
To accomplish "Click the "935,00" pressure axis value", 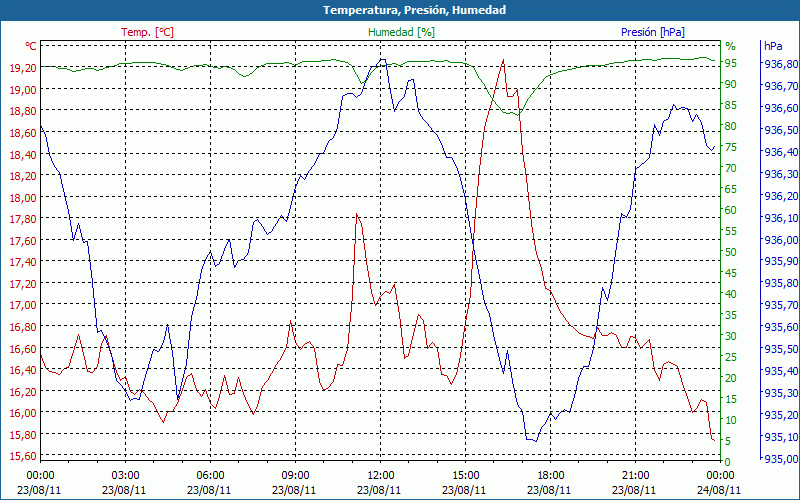I will point(779,459).
